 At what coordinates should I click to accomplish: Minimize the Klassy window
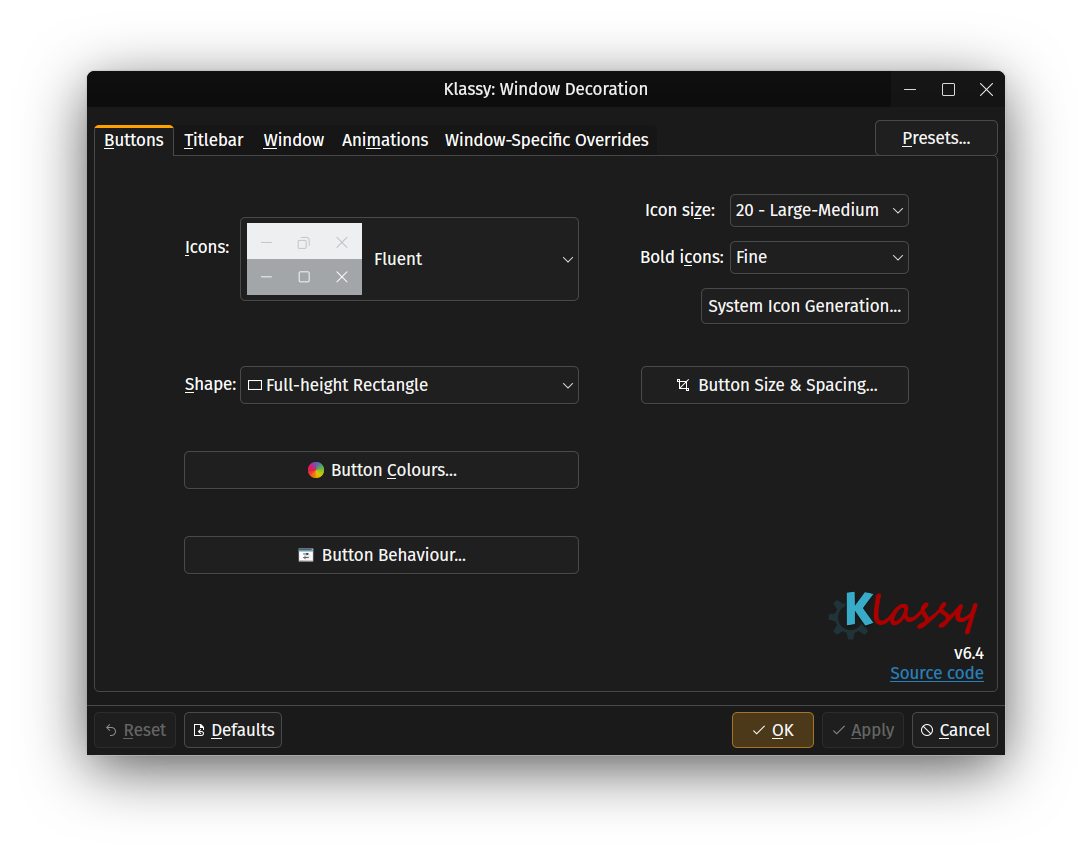[910, 89]
